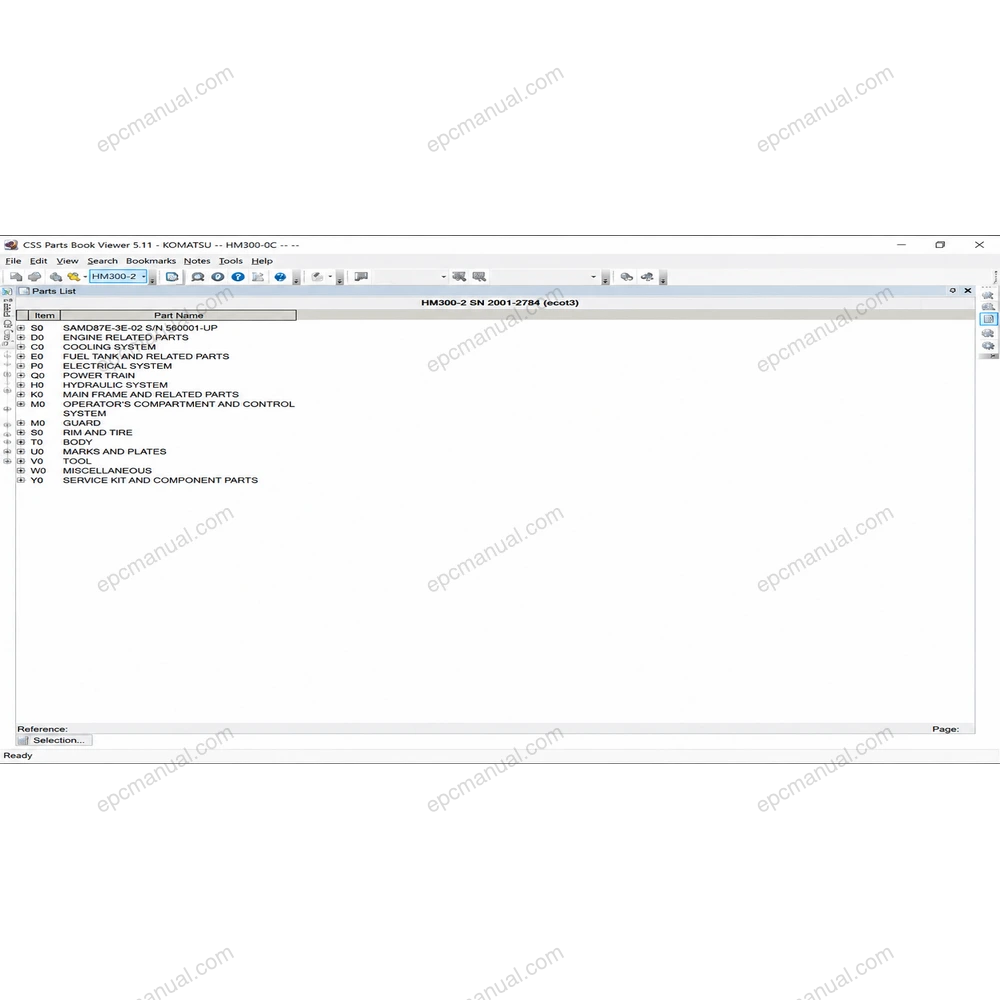Click the note flag icon before the empty combo
The height and width of the screenshot is (1000, 1000).
pos(361,277)
